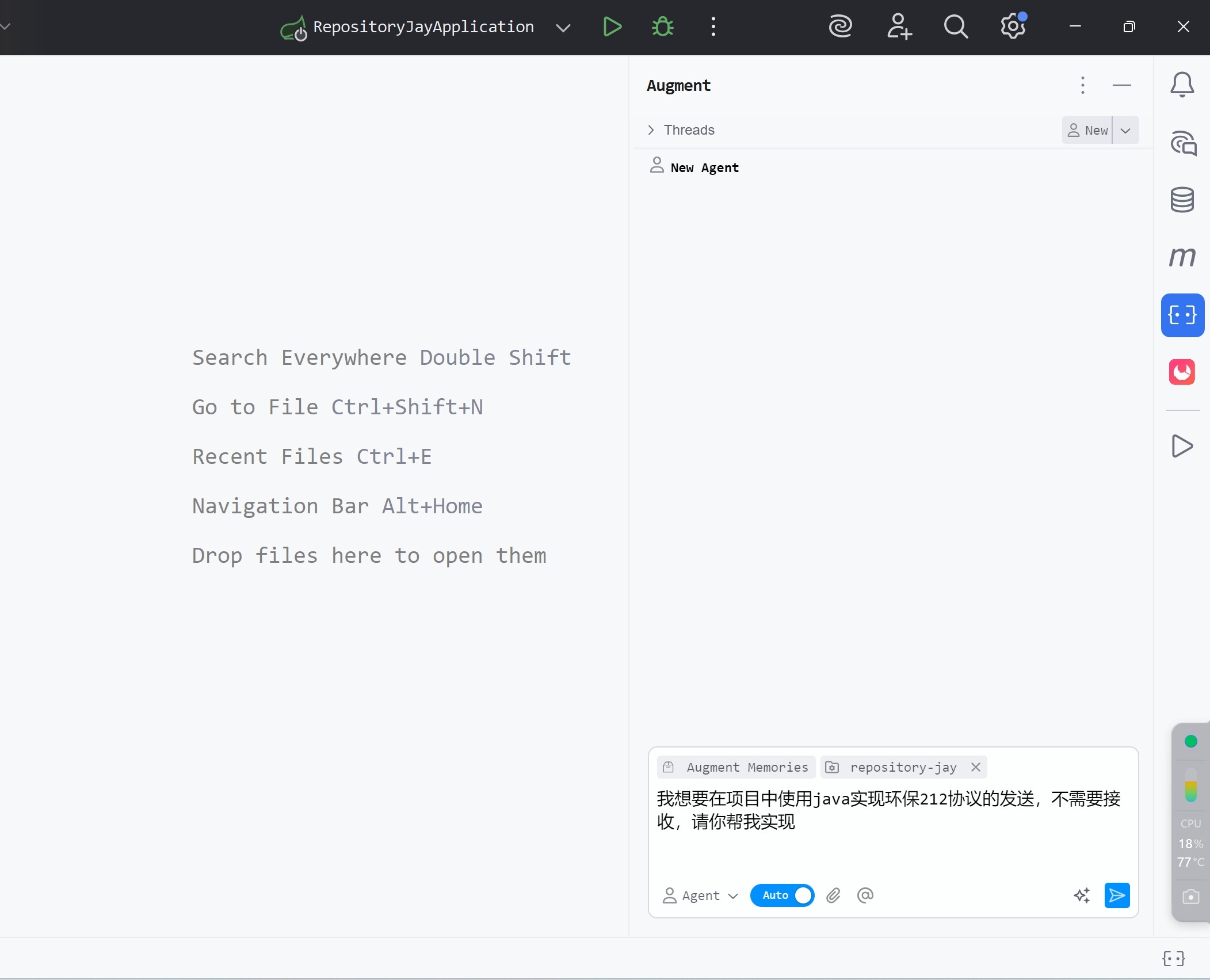The width and height of the screenshot is (1210, 980).
Task: Open the dropdown arrow next to New
Action: (1126, 130)
